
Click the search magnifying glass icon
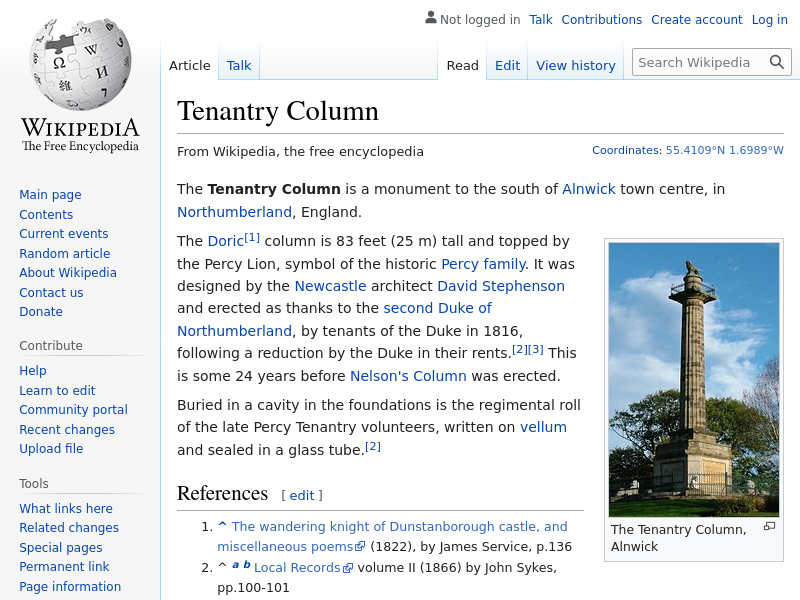[777, 63]
